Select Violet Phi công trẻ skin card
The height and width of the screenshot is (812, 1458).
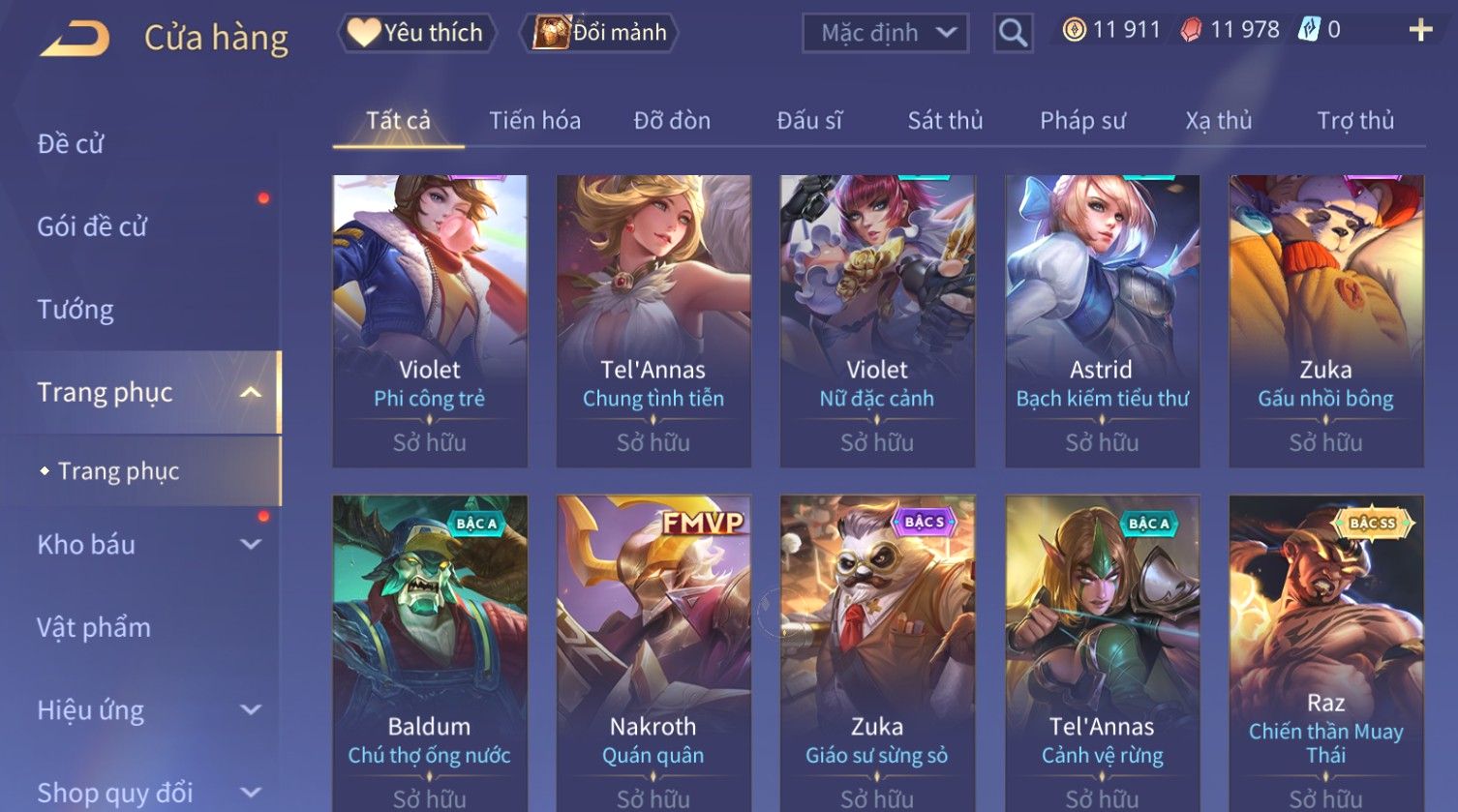pyautogui.click(x=430, y=321)
